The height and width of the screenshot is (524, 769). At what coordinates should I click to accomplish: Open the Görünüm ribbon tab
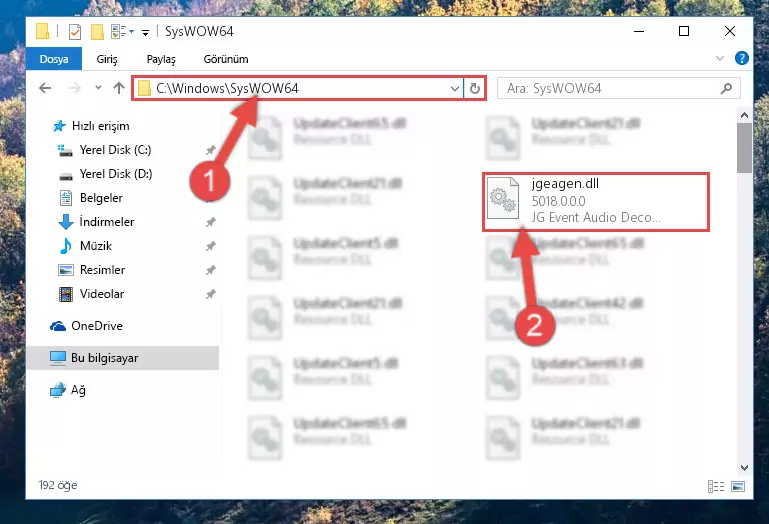226,59
